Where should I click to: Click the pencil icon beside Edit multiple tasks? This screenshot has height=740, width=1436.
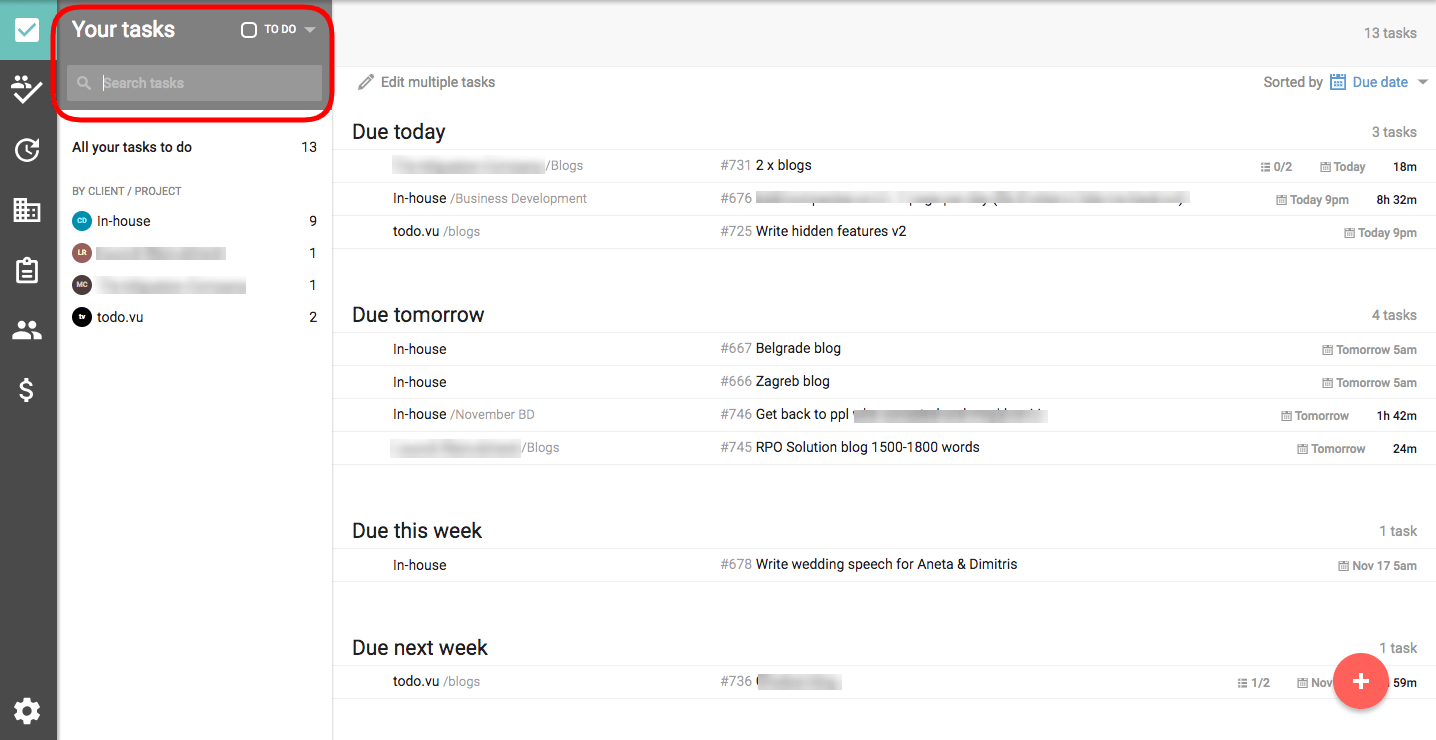point(366,82)
